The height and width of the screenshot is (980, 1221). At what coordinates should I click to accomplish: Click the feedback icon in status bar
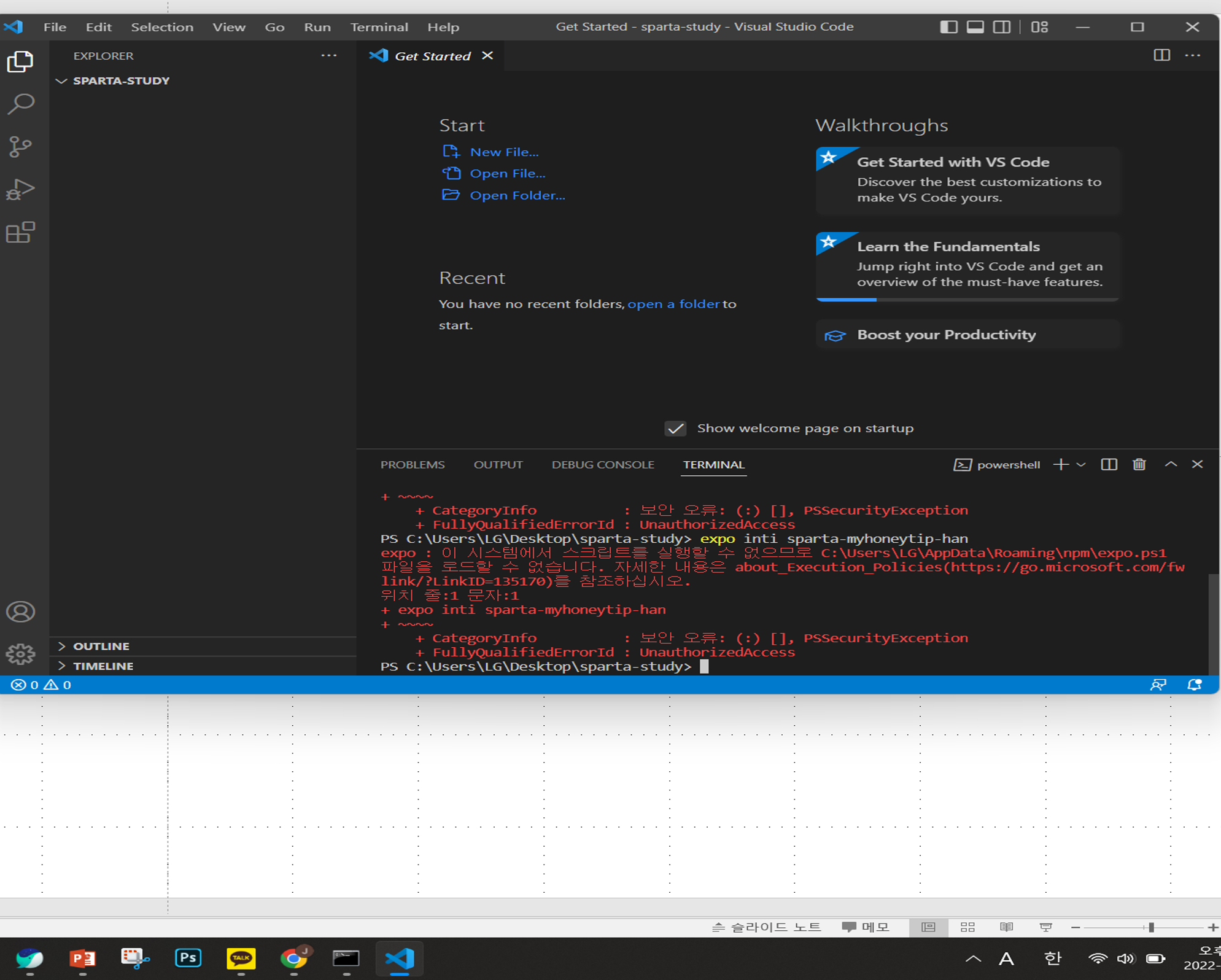coord(1158,685)
